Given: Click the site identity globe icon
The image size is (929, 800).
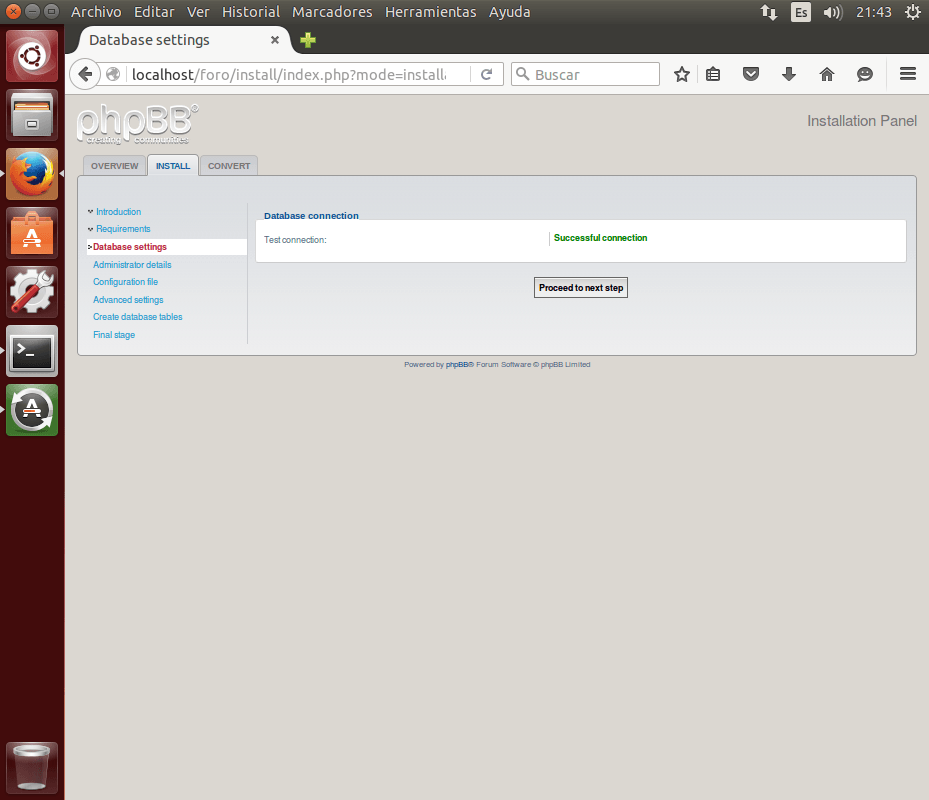Looking at the screenshot, I should tap(113, 75).
